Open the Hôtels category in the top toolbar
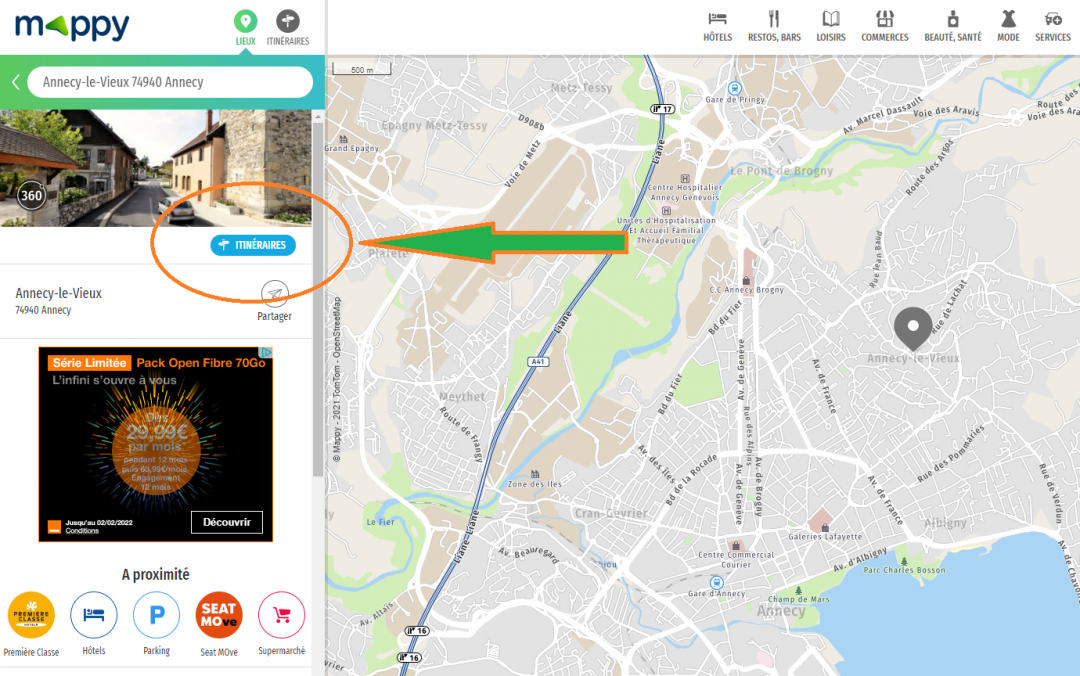The width and height of the screenshot is (1080, 676). [x=717, y=26]
